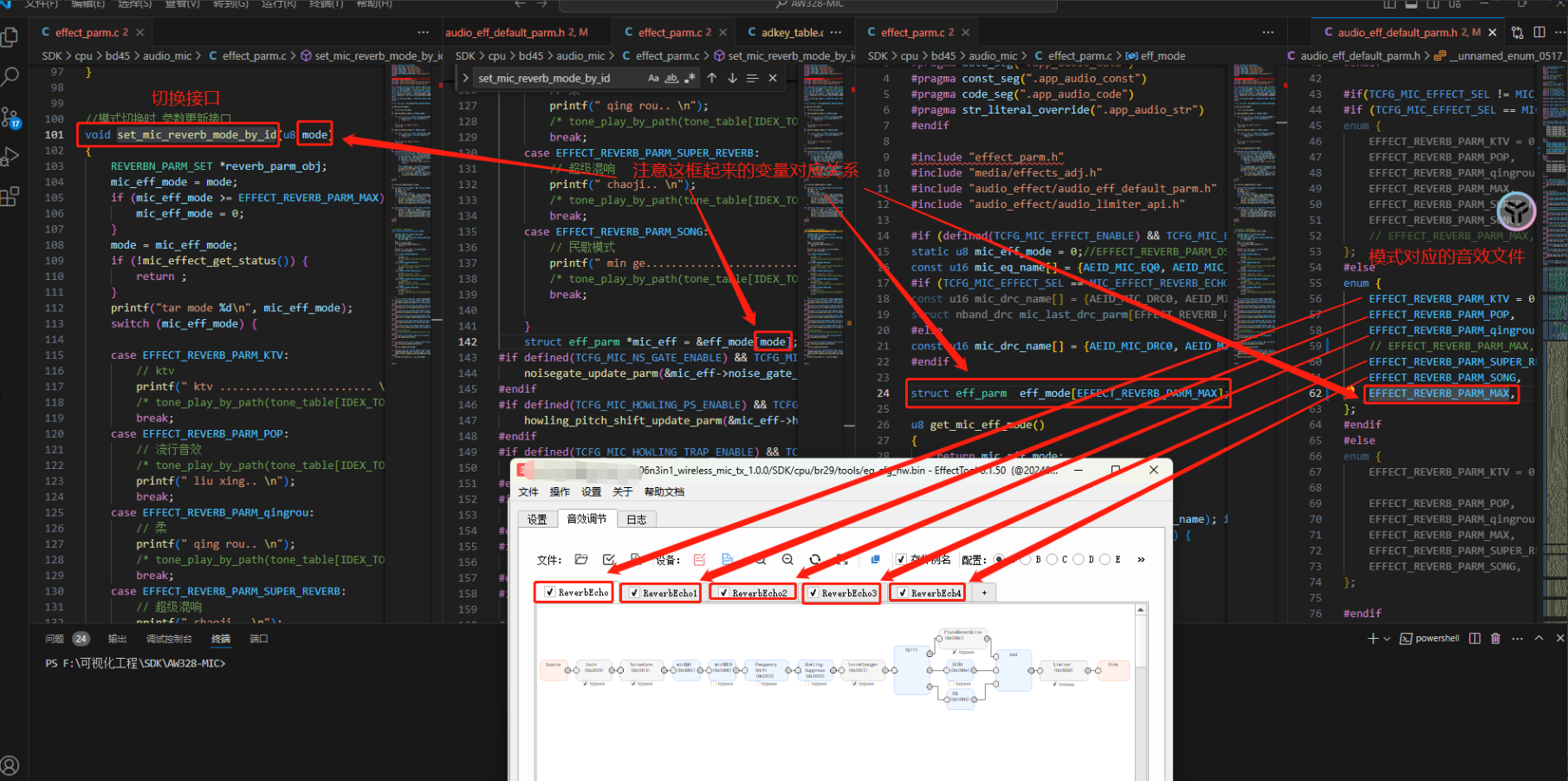Click the split editor icon in the last group
This screenshot has height=781, width=1568.
coord(1539,32)
